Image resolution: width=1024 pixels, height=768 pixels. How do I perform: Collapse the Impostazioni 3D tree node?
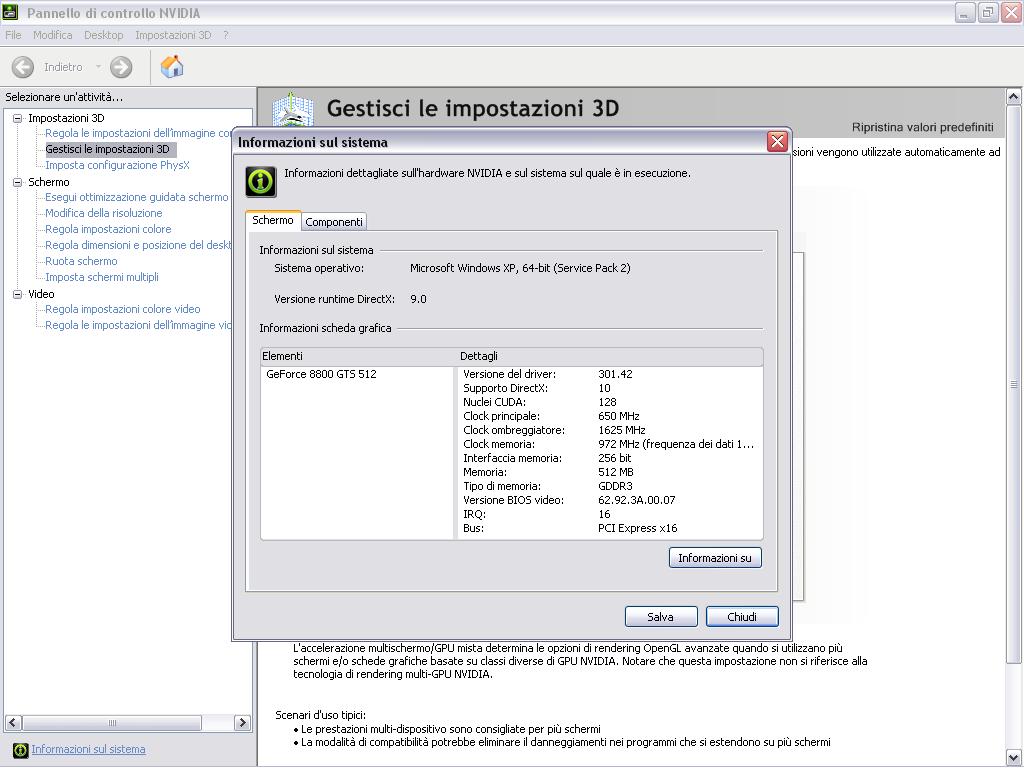pyautogui.click(x=18, y=118)
